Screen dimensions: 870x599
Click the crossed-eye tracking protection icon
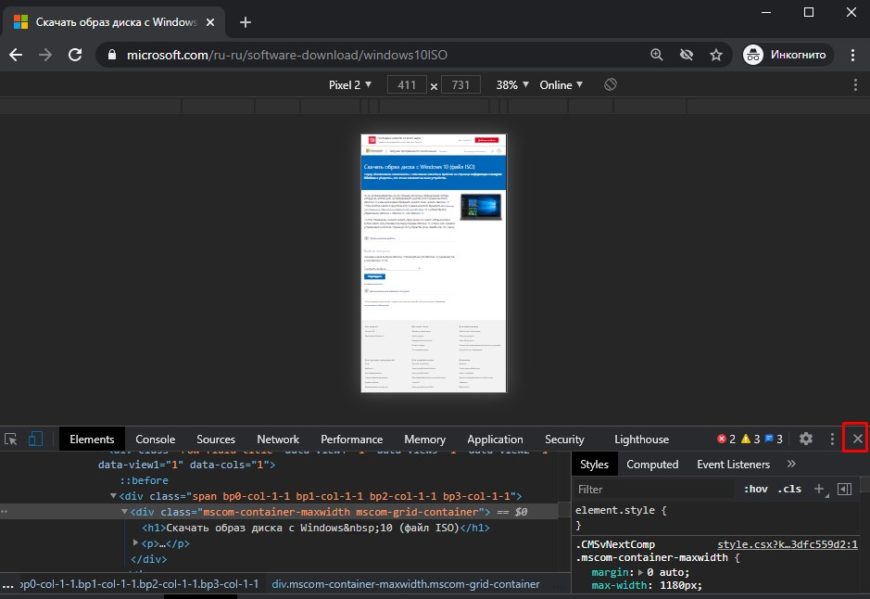(686, 54)
